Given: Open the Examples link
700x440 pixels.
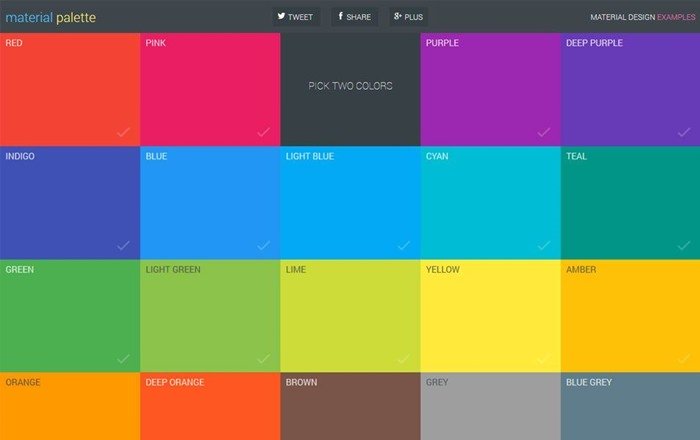Looking at the screenshot, I should [676, 17].
